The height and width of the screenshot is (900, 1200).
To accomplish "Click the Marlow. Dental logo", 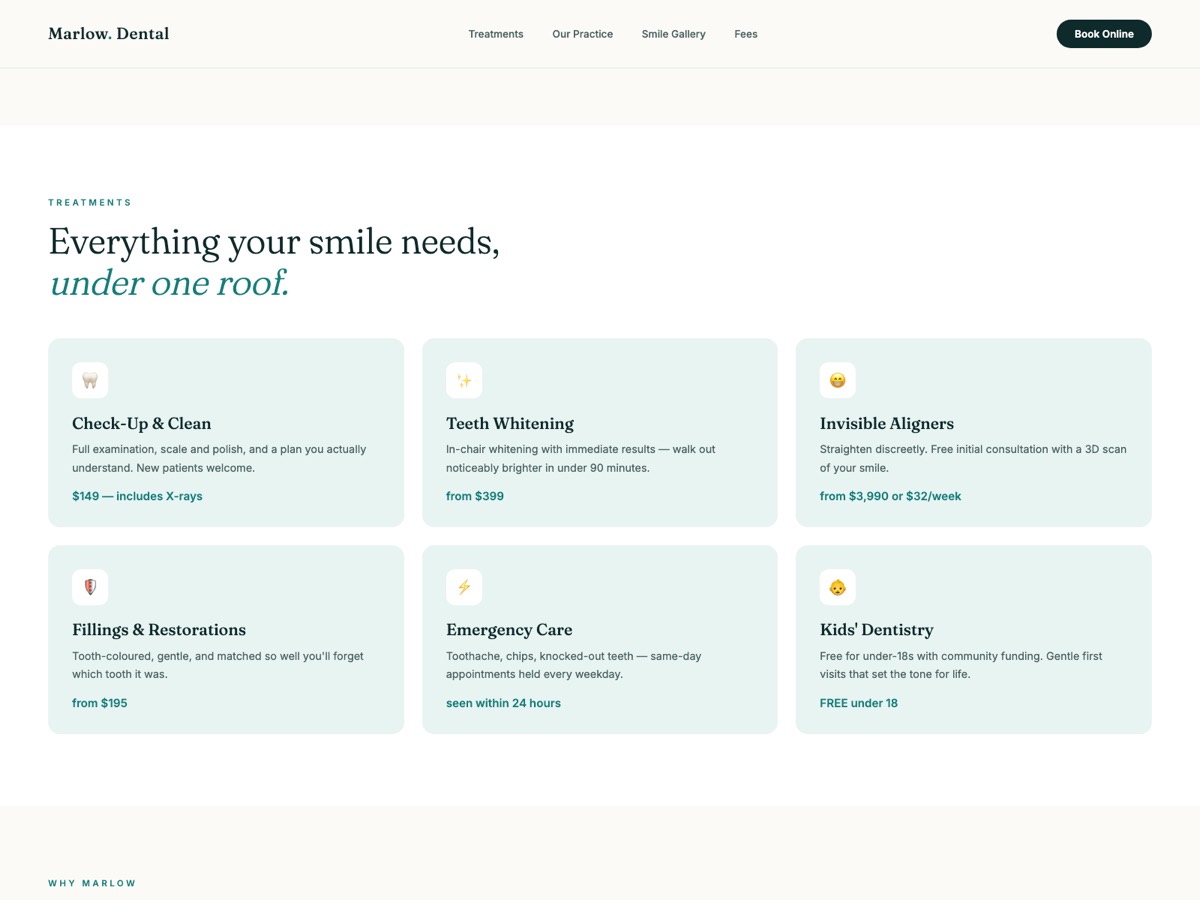I will (x=109, y=34).
